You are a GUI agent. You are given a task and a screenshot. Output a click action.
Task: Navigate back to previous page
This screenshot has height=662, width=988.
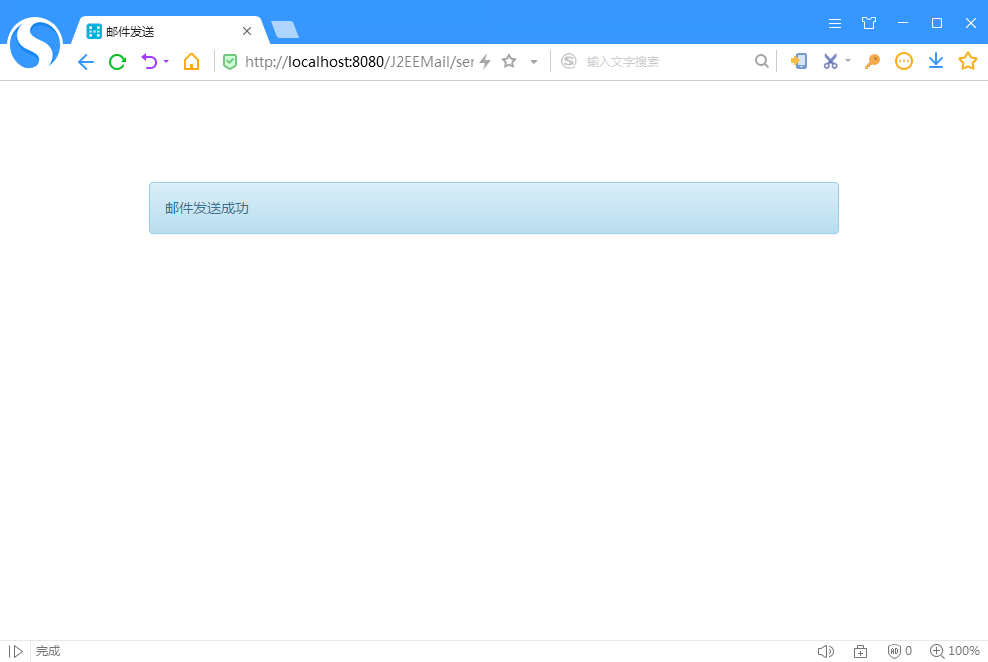(x=85, y=61)
